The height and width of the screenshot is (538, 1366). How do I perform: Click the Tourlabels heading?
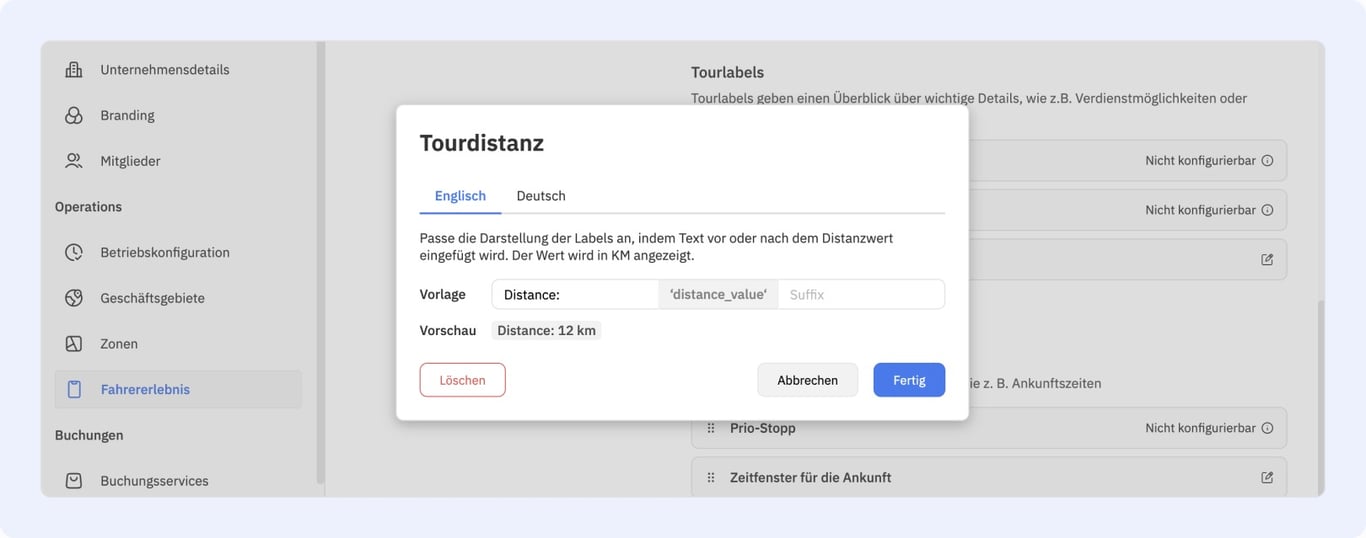(727, 72)
